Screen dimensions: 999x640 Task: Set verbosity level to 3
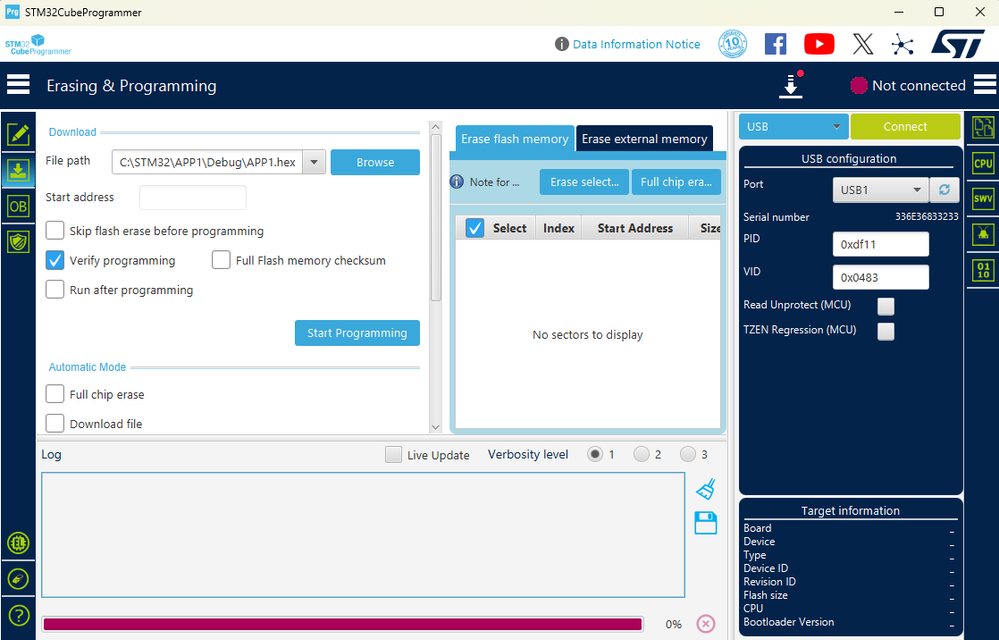click(x=687, y=454)
